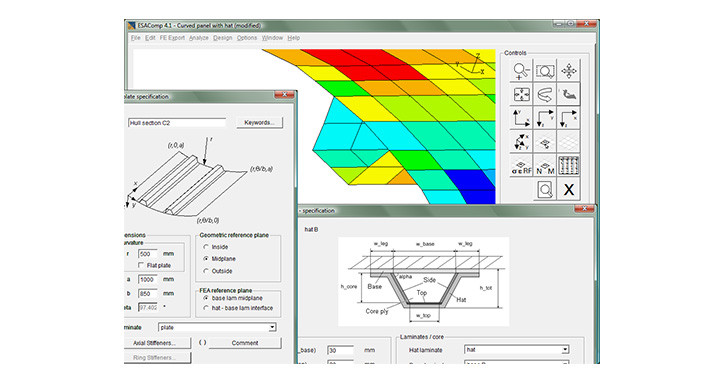This screenshot has width=726, height=383.
Task: Choose the pan four-arrow control
Action: pos(569,71)
